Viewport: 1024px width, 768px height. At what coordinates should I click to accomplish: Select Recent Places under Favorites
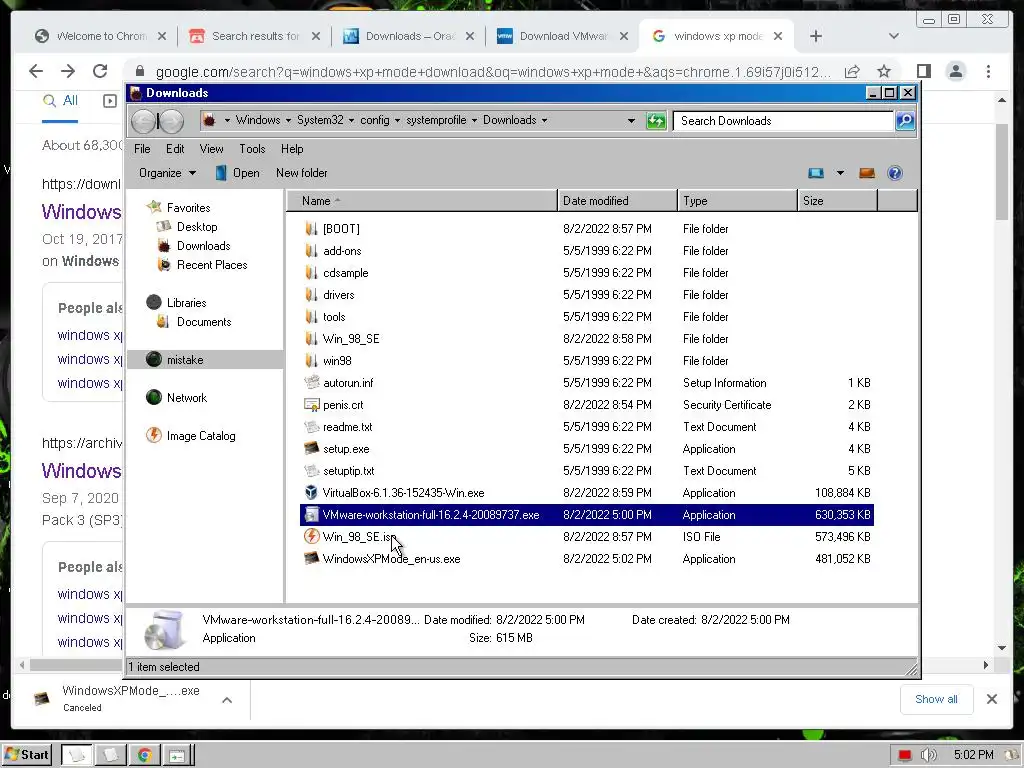(212, 264)
